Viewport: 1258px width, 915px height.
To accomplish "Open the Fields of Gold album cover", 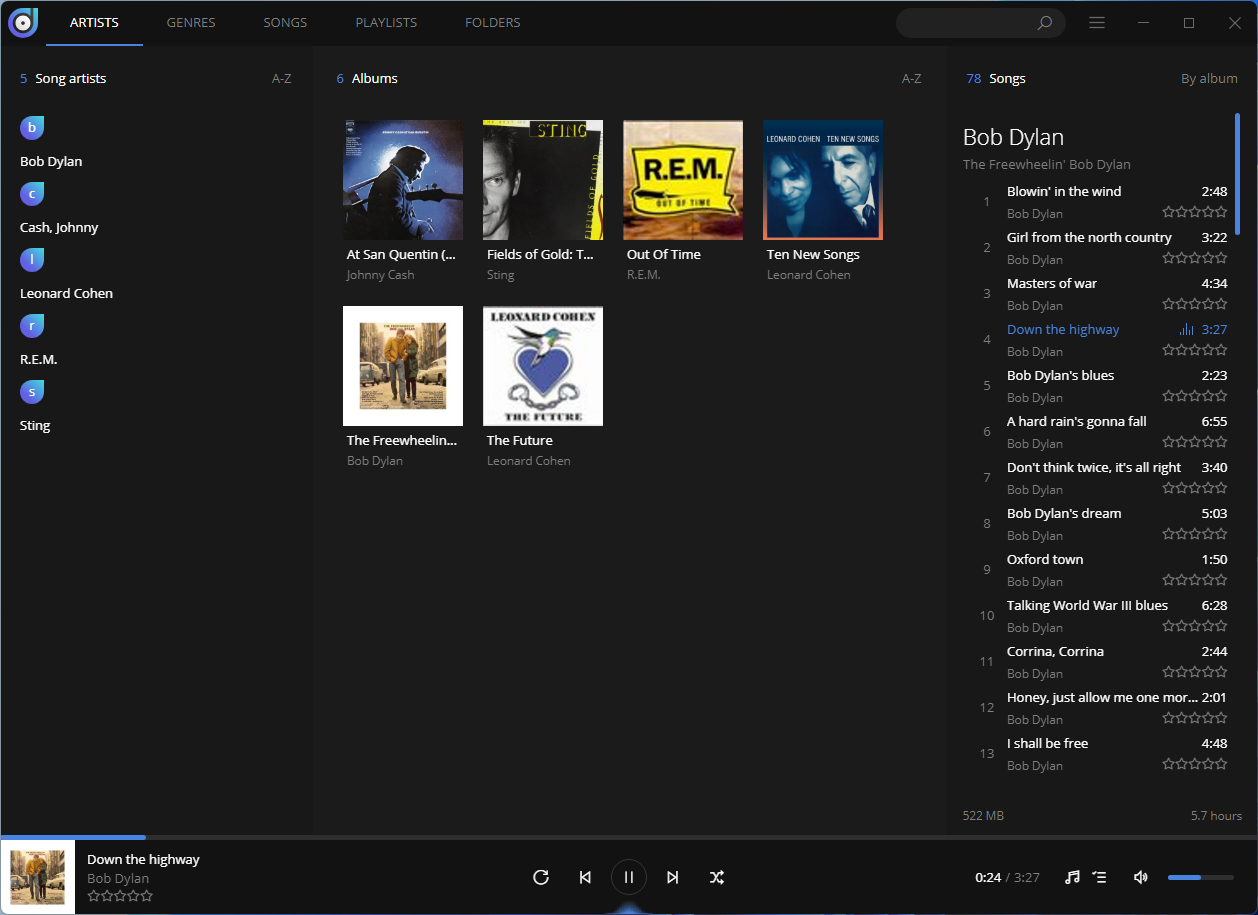I will click(543, 180).
